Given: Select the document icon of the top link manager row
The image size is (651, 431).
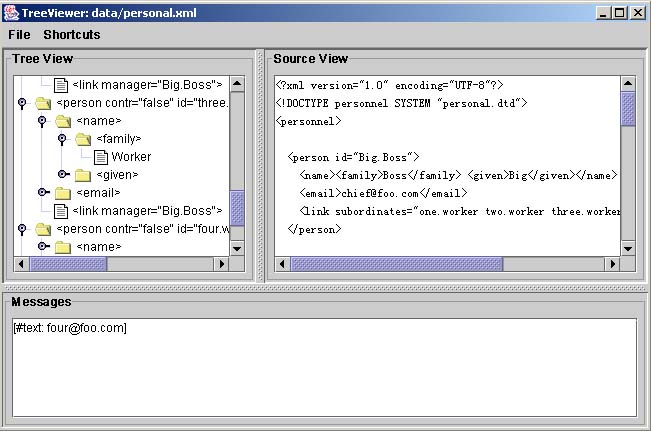Looking at the screenshot, I should click(61, 85).
